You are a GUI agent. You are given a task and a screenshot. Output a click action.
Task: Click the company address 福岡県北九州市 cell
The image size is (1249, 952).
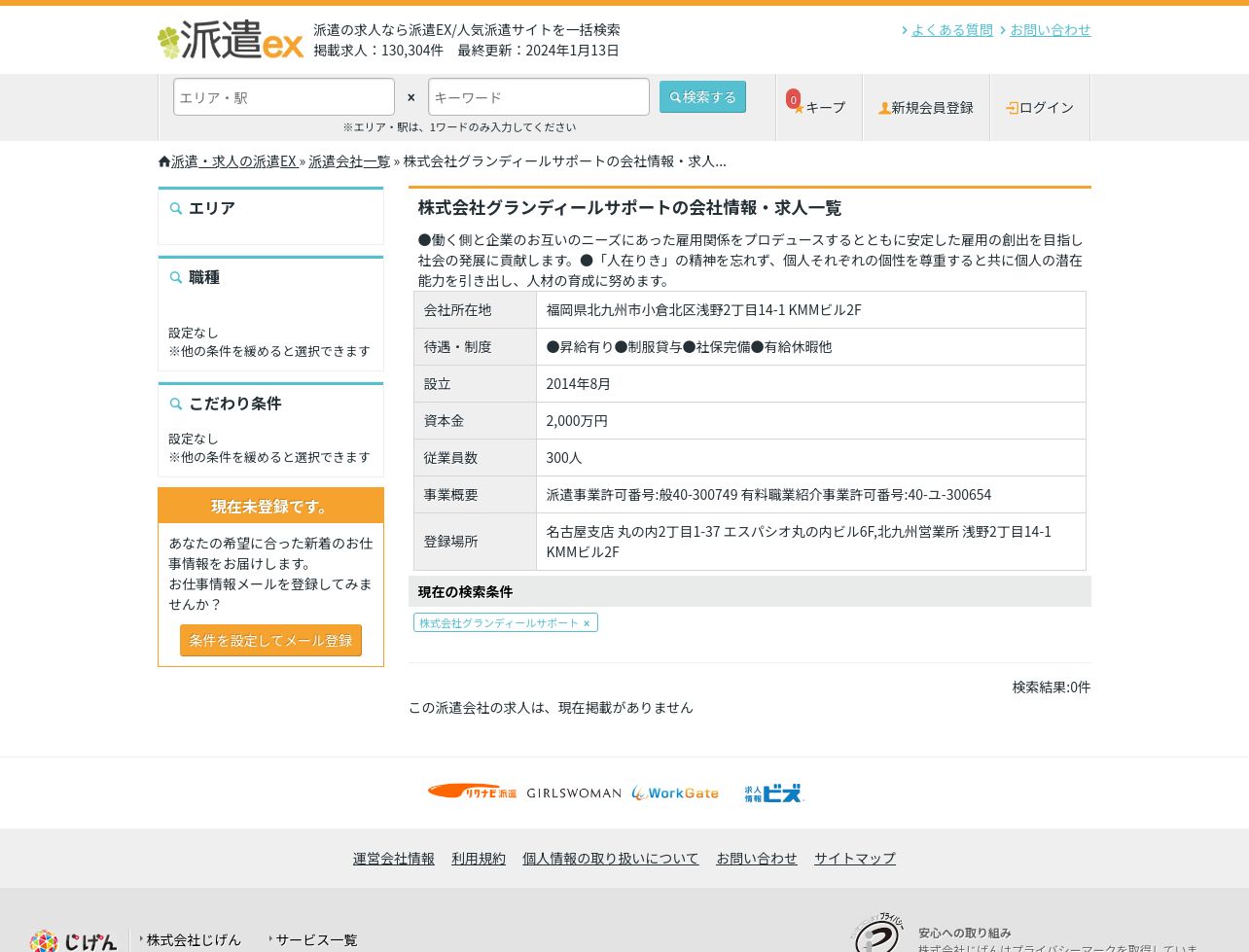click(811, 310)
